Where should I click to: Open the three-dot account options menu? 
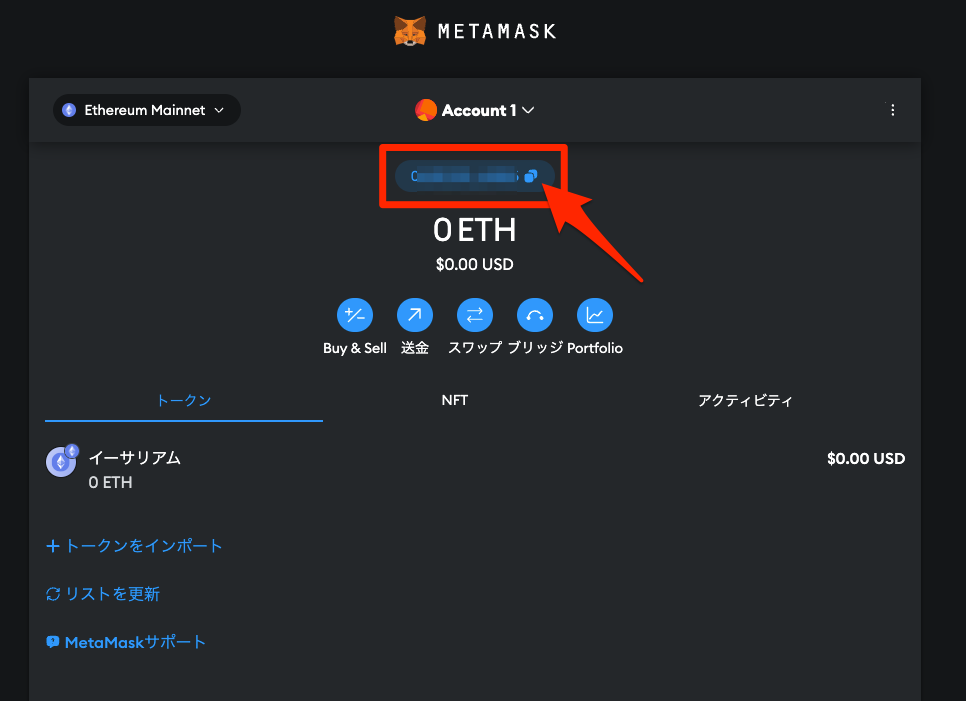click(892, 110)
